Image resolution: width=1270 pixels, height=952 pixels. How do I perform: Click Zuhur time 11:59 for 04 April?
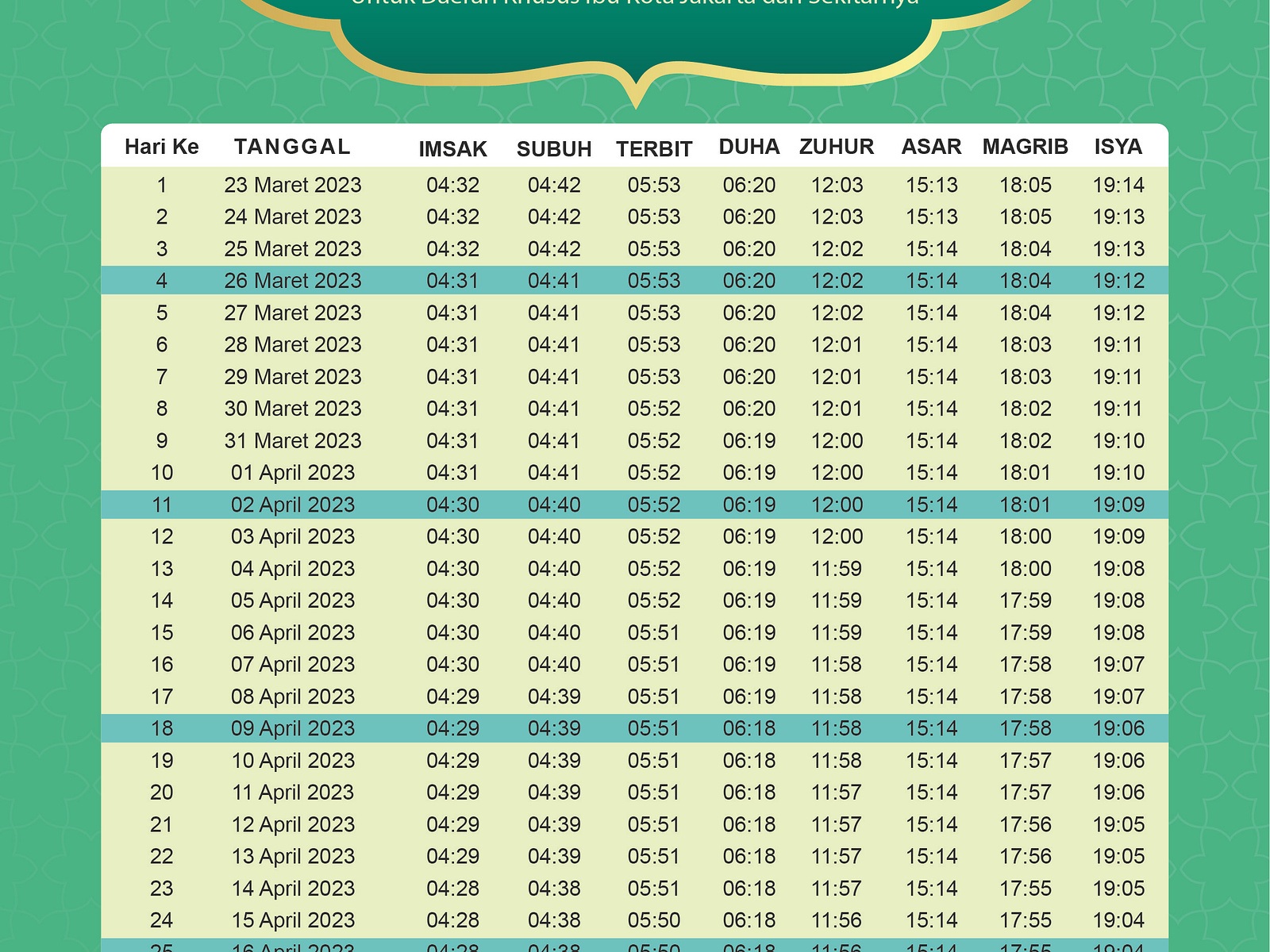pyautogui.click(x=837, y=569)
